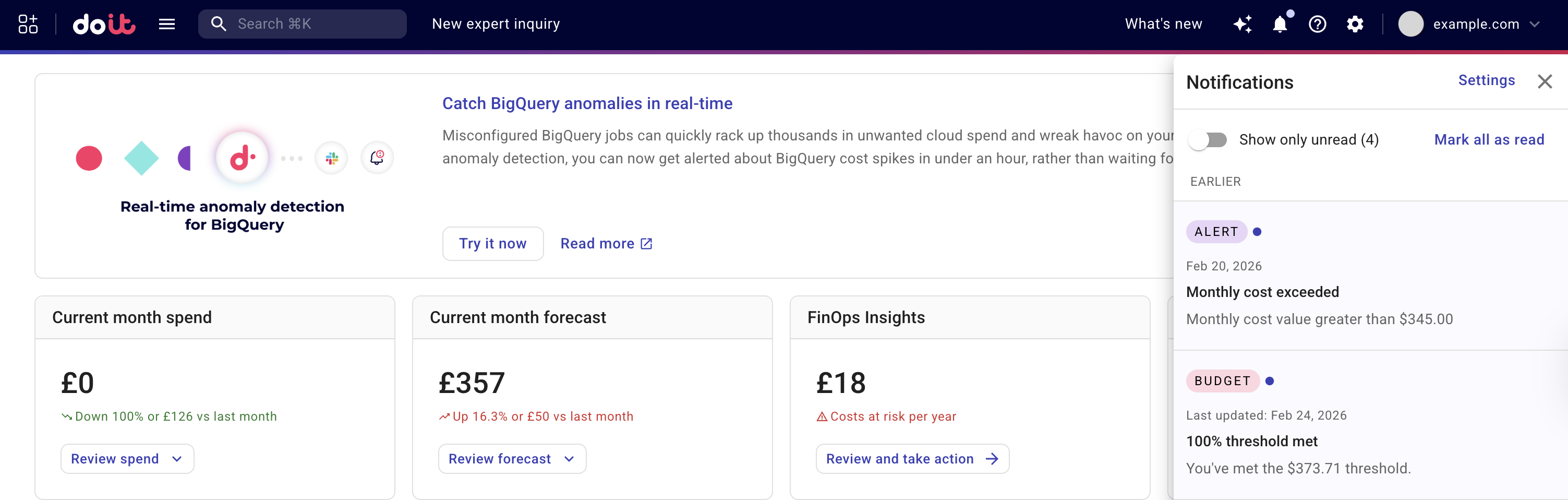1568x500 pixels.
Task: Click Mark all as read
Action: point(1489,139)
